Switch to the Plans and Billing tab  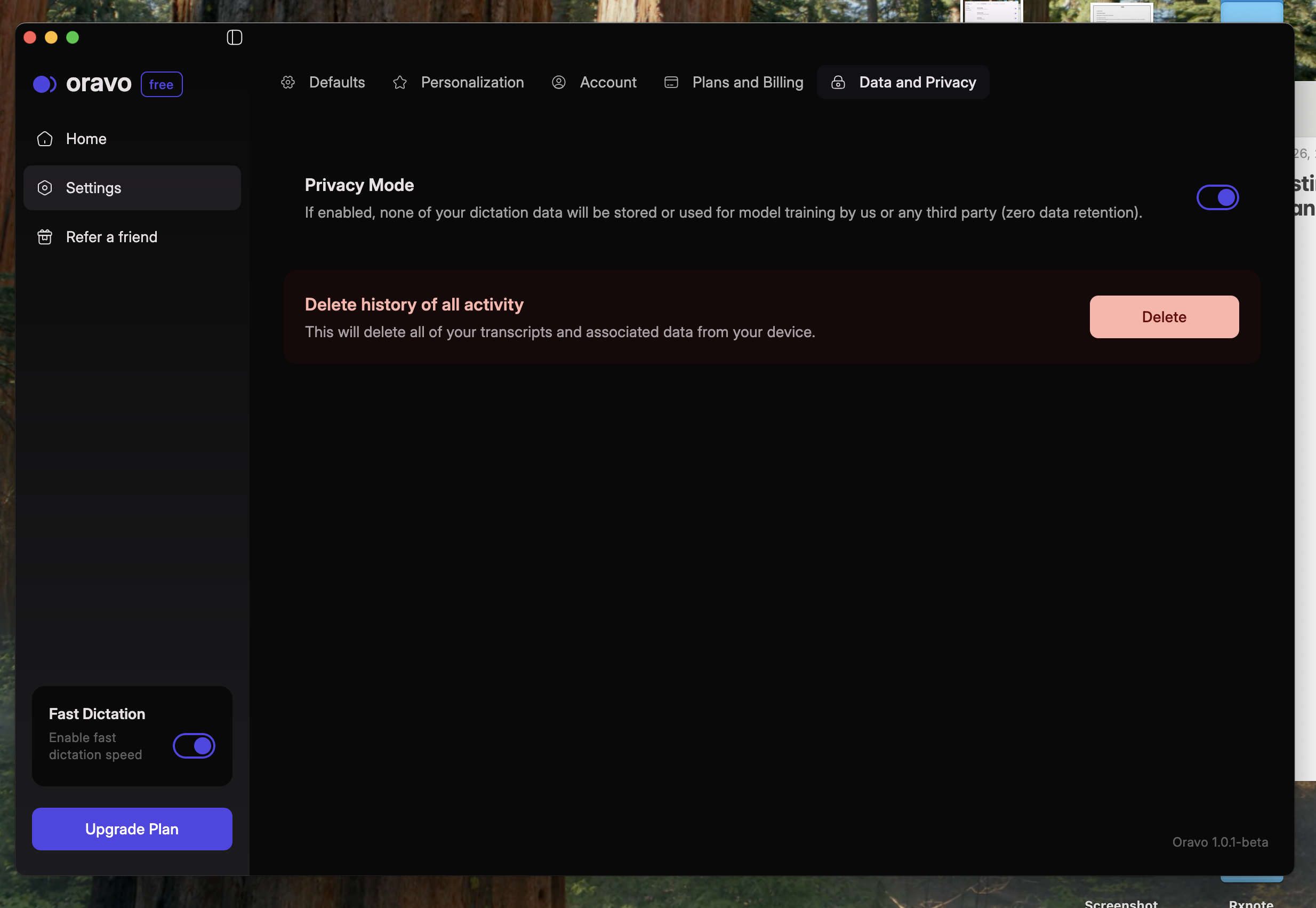tap(747, 83)
